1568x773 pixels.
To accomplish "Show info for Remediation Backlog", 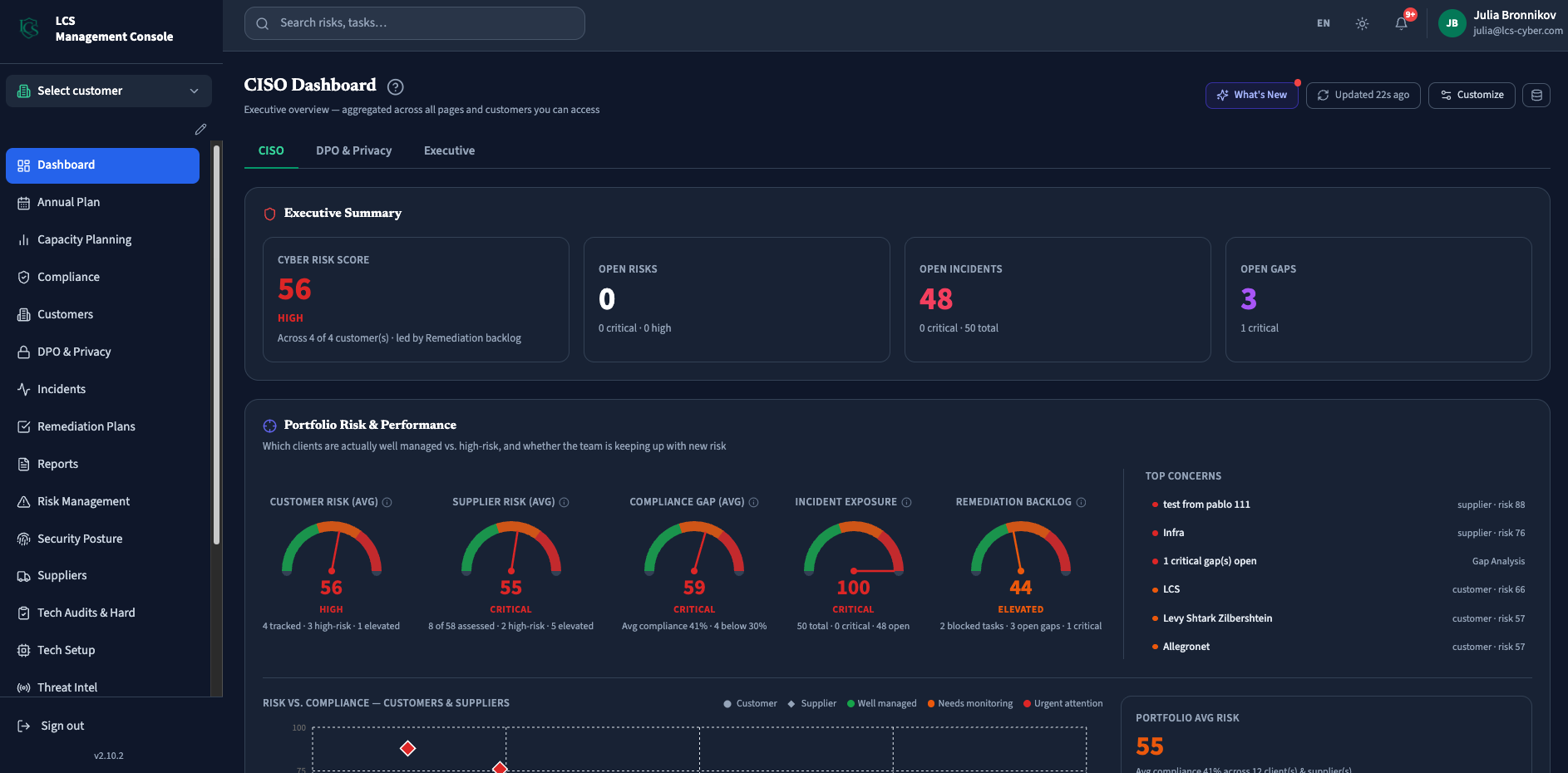I will click(x=1082, y=502).
